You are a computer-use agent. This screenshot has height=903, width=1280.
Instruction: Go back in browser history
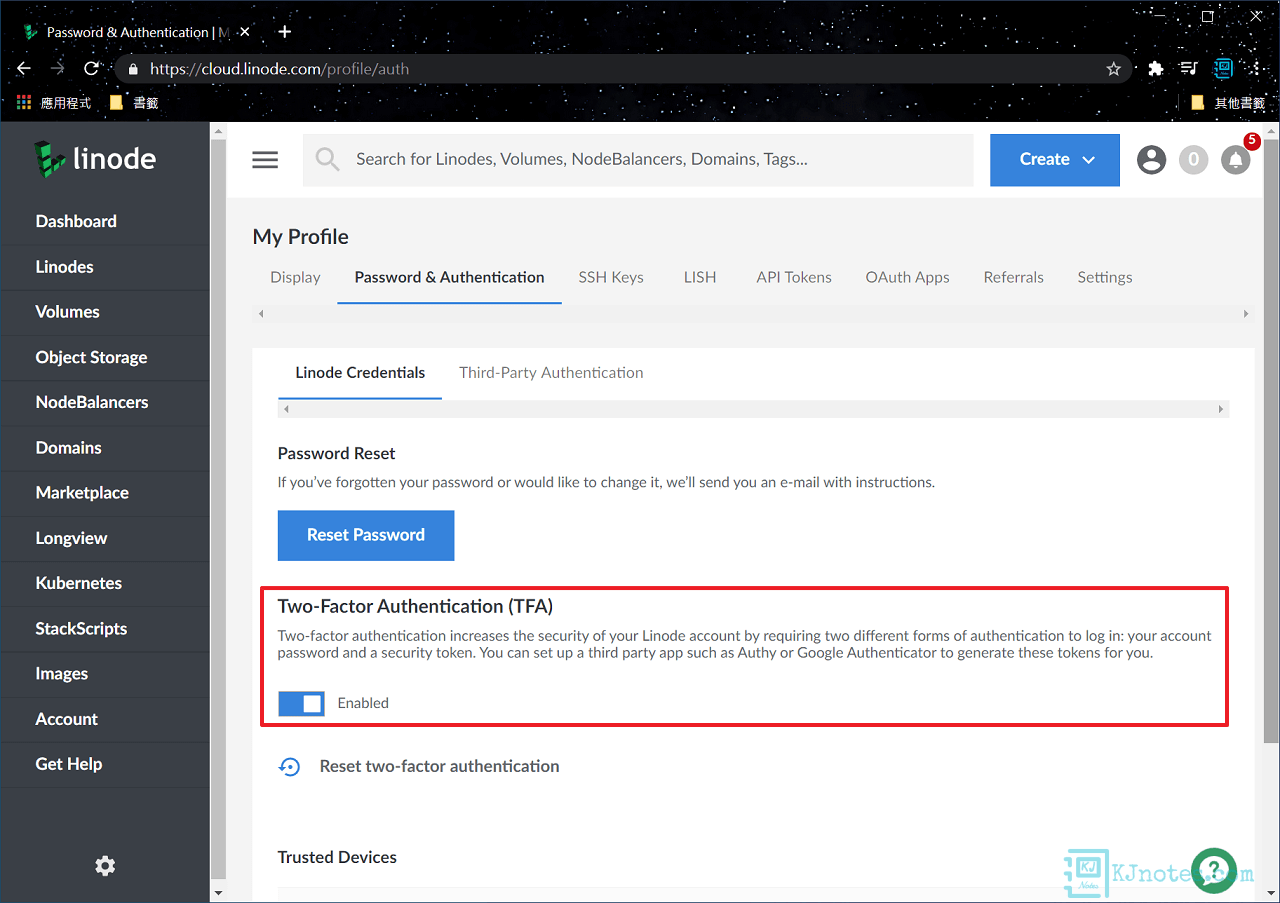point(24,69)
